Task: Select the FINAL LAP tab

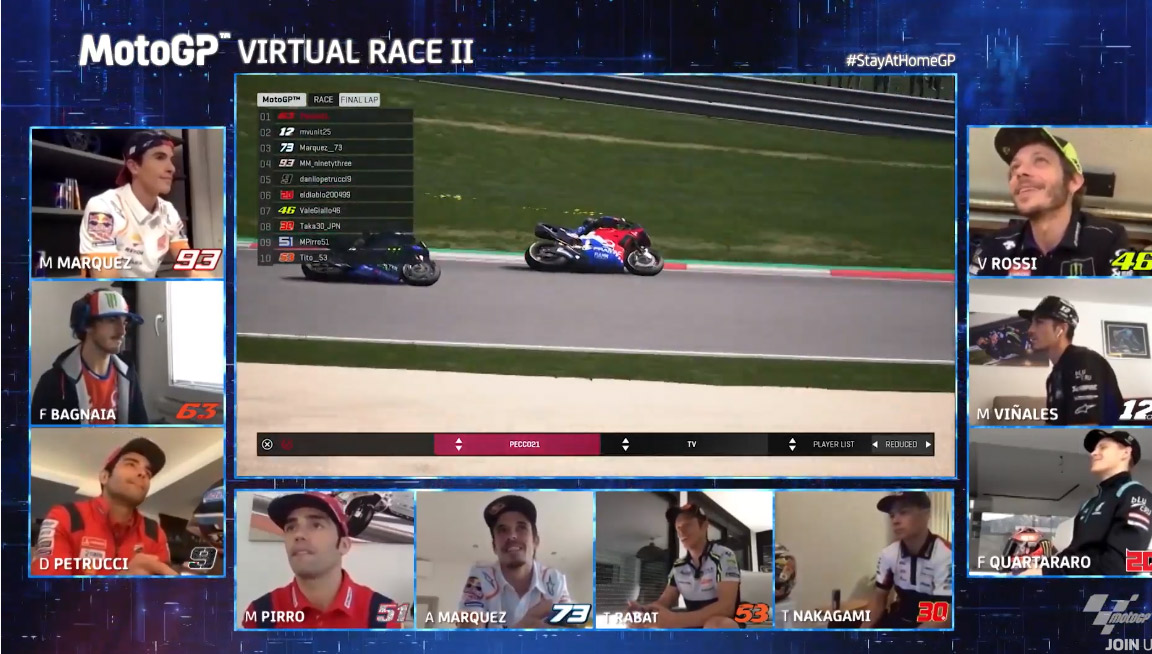Action: [x=359, y=99]
